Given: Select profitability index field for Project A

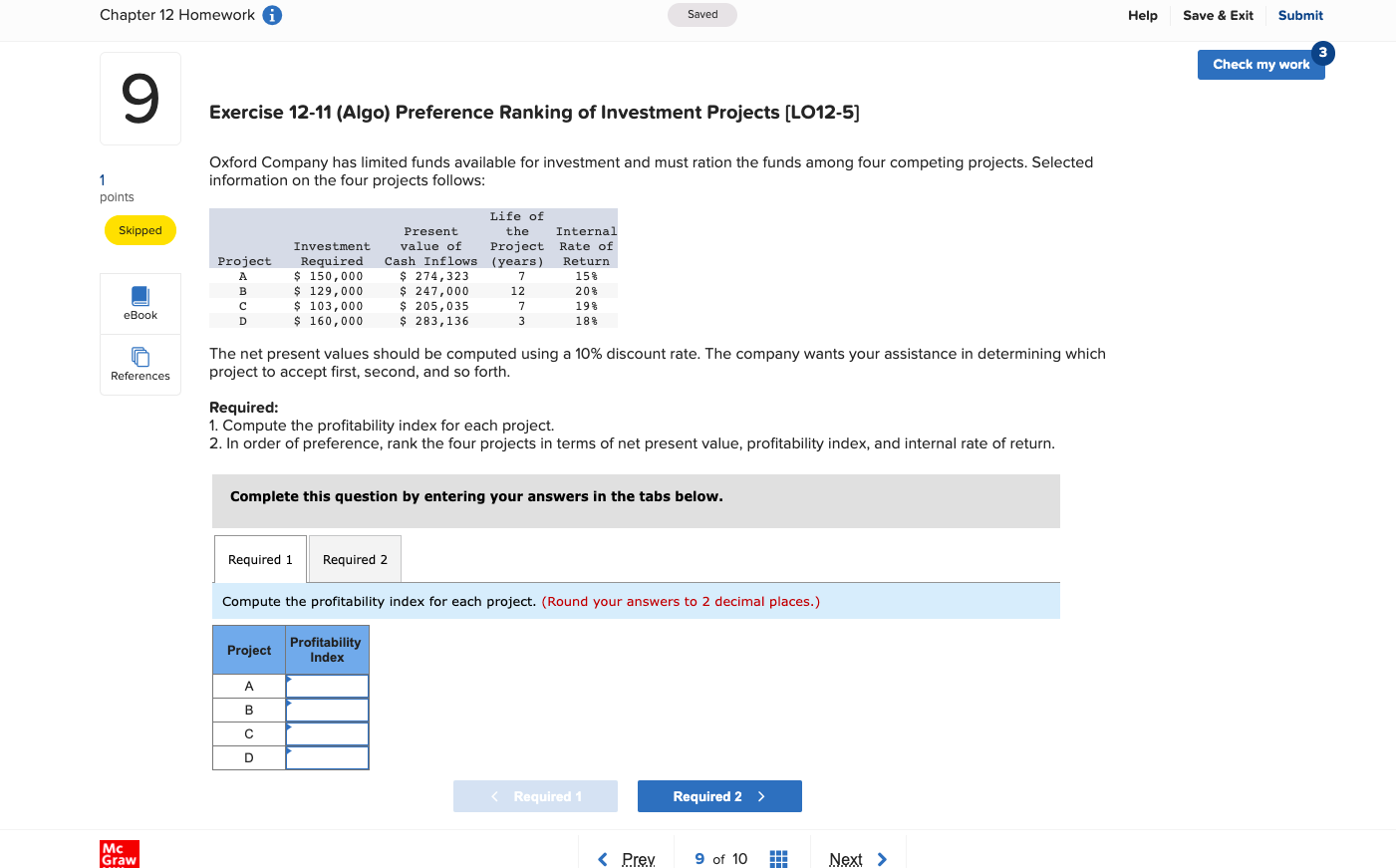Looking at the screenshot, I should tap(327, 686).
